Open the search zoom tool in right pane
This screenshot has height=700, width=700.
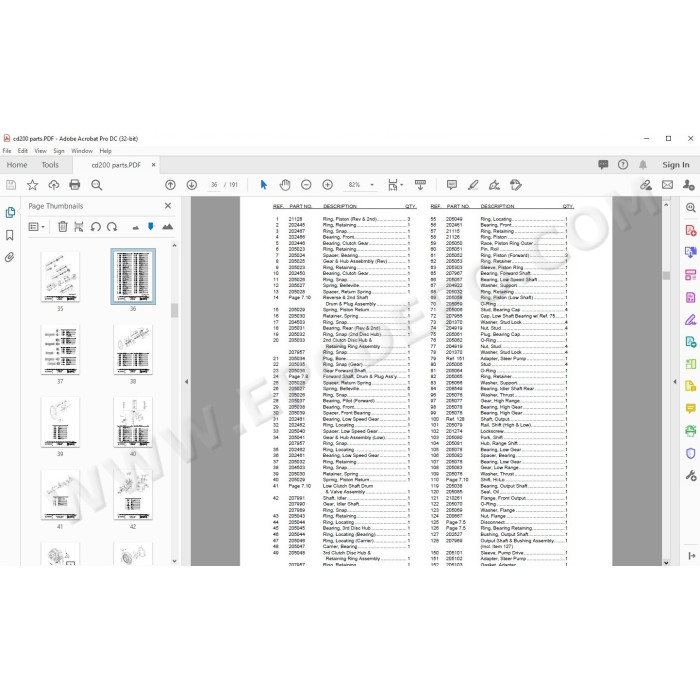pos(690,208)
